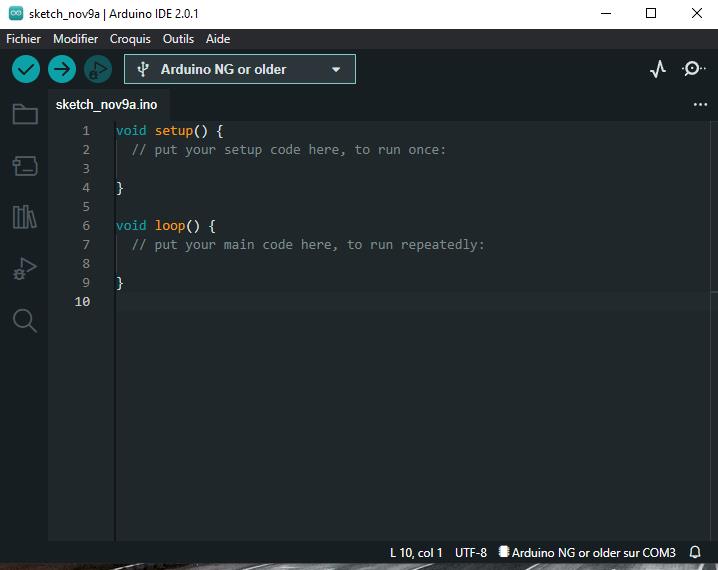Click line number 6 in the gutter
The height and width of the screenshot is (570, 718).
[x=86, y=226]
